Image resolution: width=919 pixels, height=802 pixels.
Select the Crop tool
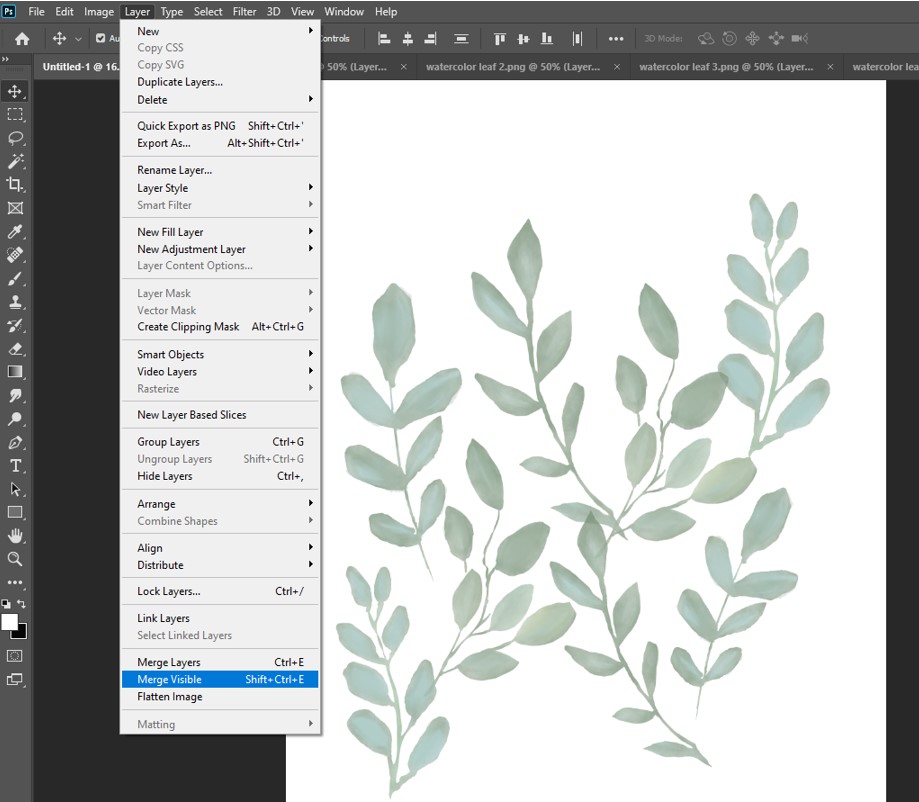click(15, 184)
